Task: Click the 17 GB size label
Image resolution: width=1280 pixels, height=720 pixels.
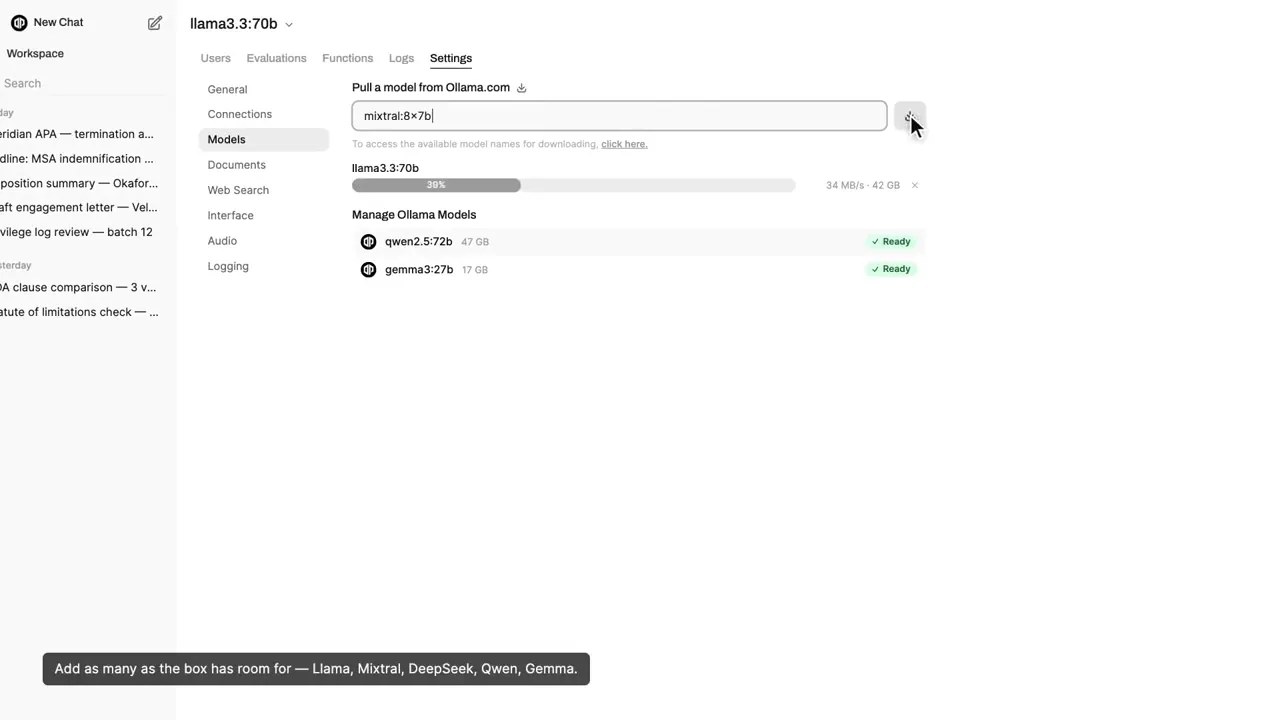Action: (x=475, y=270)
